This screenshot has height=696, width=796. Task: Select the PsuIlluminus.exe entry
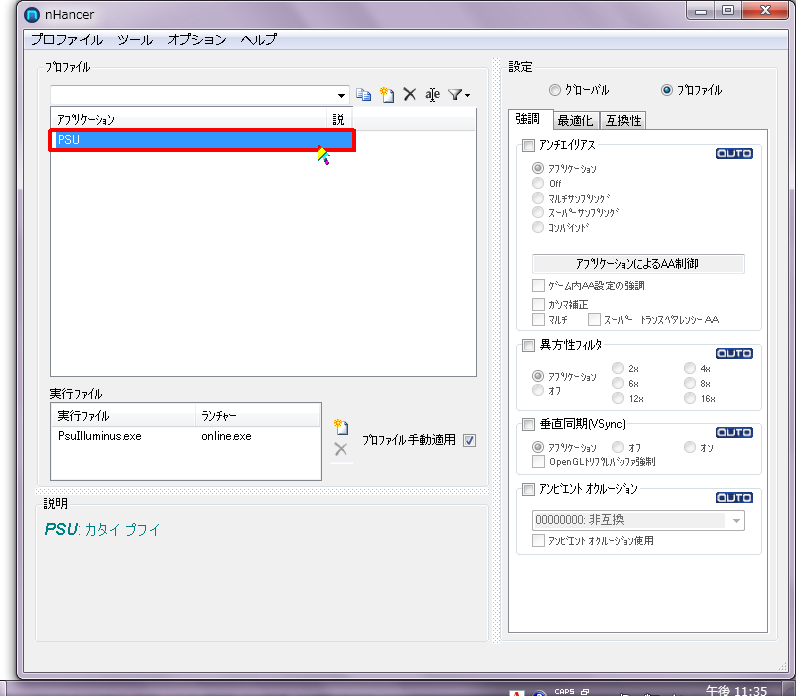[x=100, y=436]
